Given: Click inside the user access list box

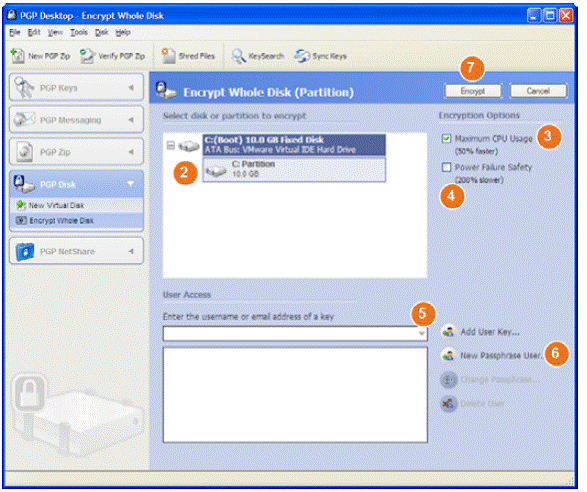Looking at the screenshot, I should click(x=295, y=395).
